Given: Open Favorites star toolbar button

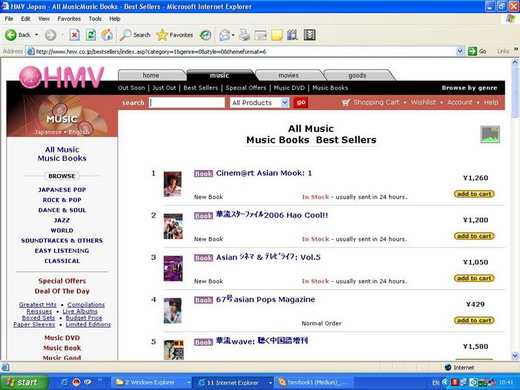Looking at the screenshot, I should point(175,35).
